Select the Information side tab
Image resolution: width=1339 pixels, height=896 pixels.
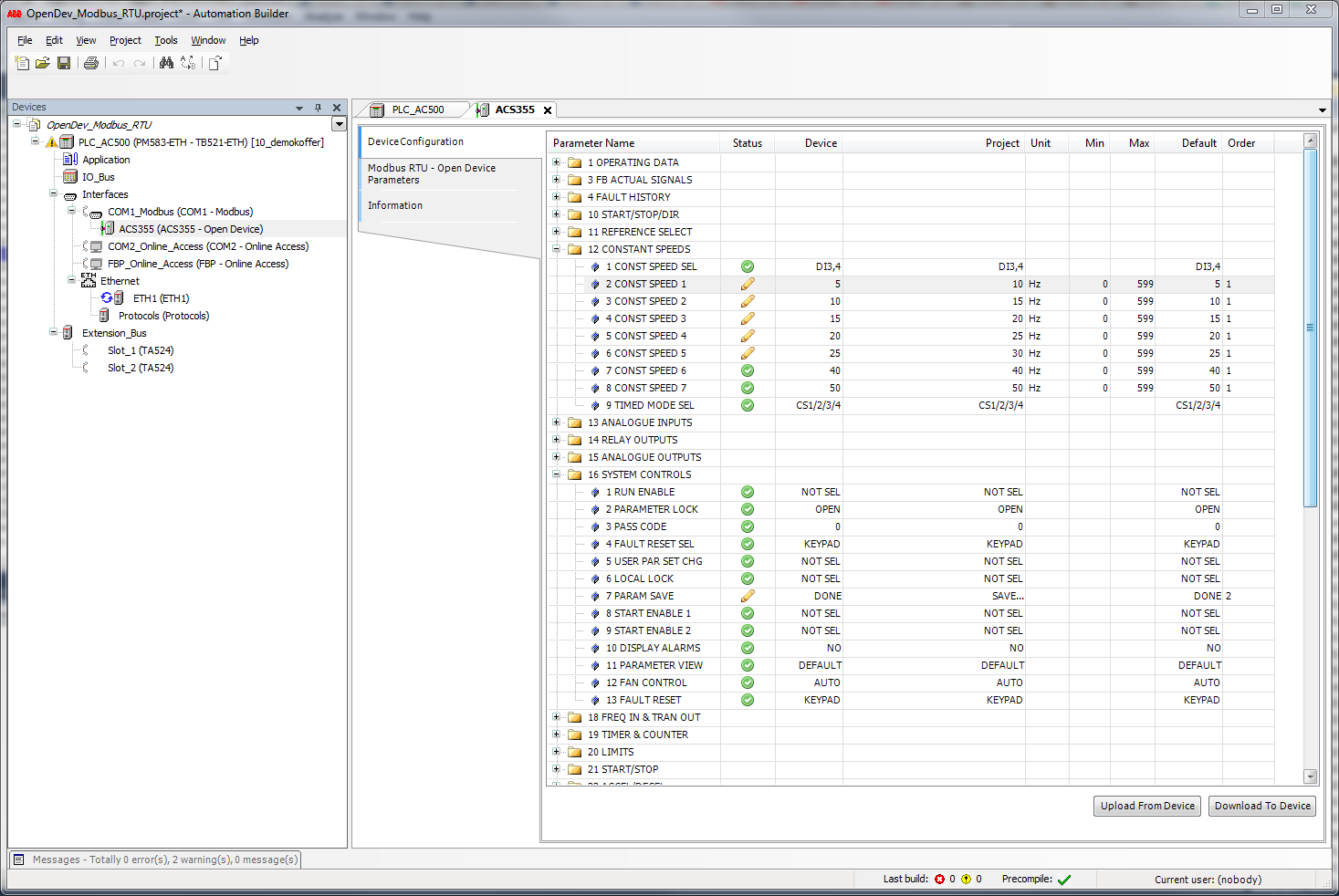click(x=395, y=205)
